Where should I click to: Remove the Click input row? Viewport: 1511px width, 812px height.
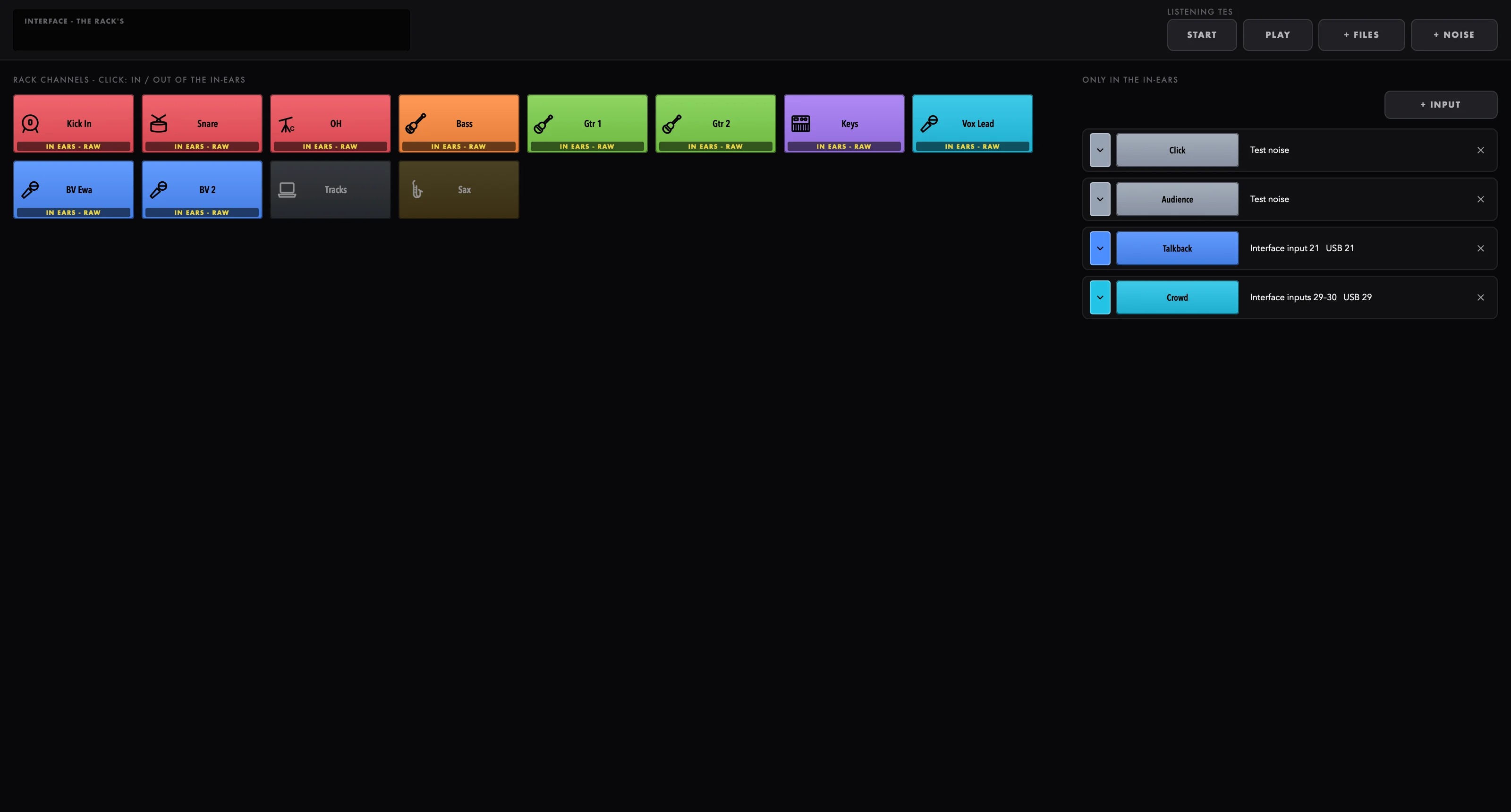pos(1480,150)
